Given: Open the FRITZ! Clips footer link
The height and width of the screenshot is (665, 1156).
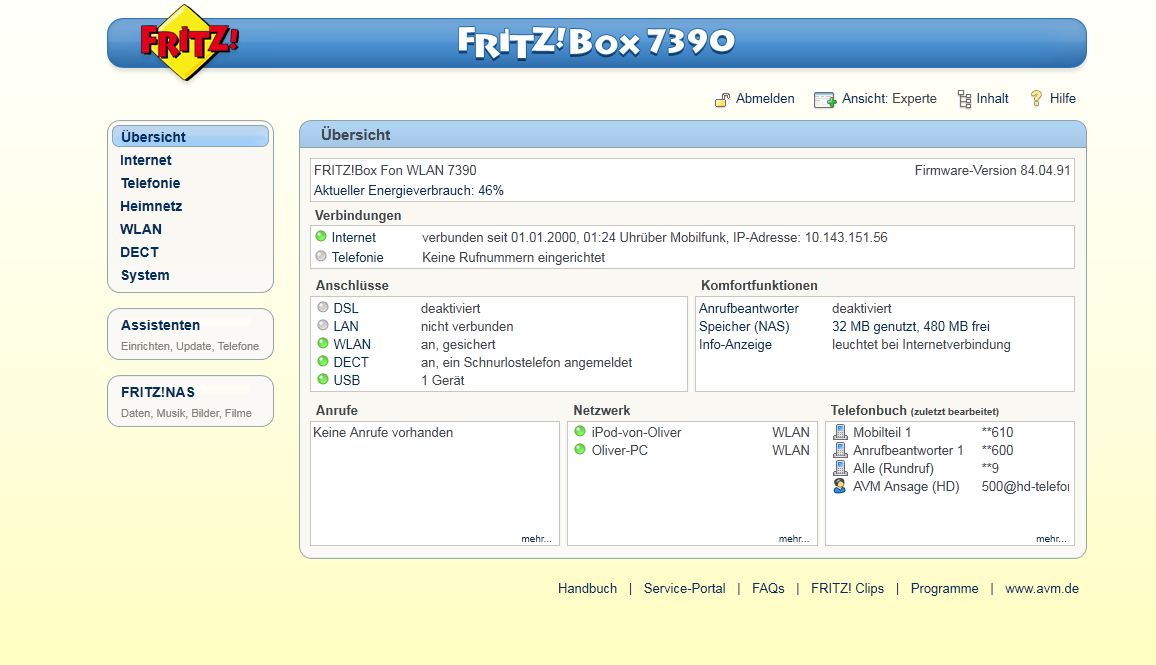Looking at the screenshot, I should pos(847,588).
